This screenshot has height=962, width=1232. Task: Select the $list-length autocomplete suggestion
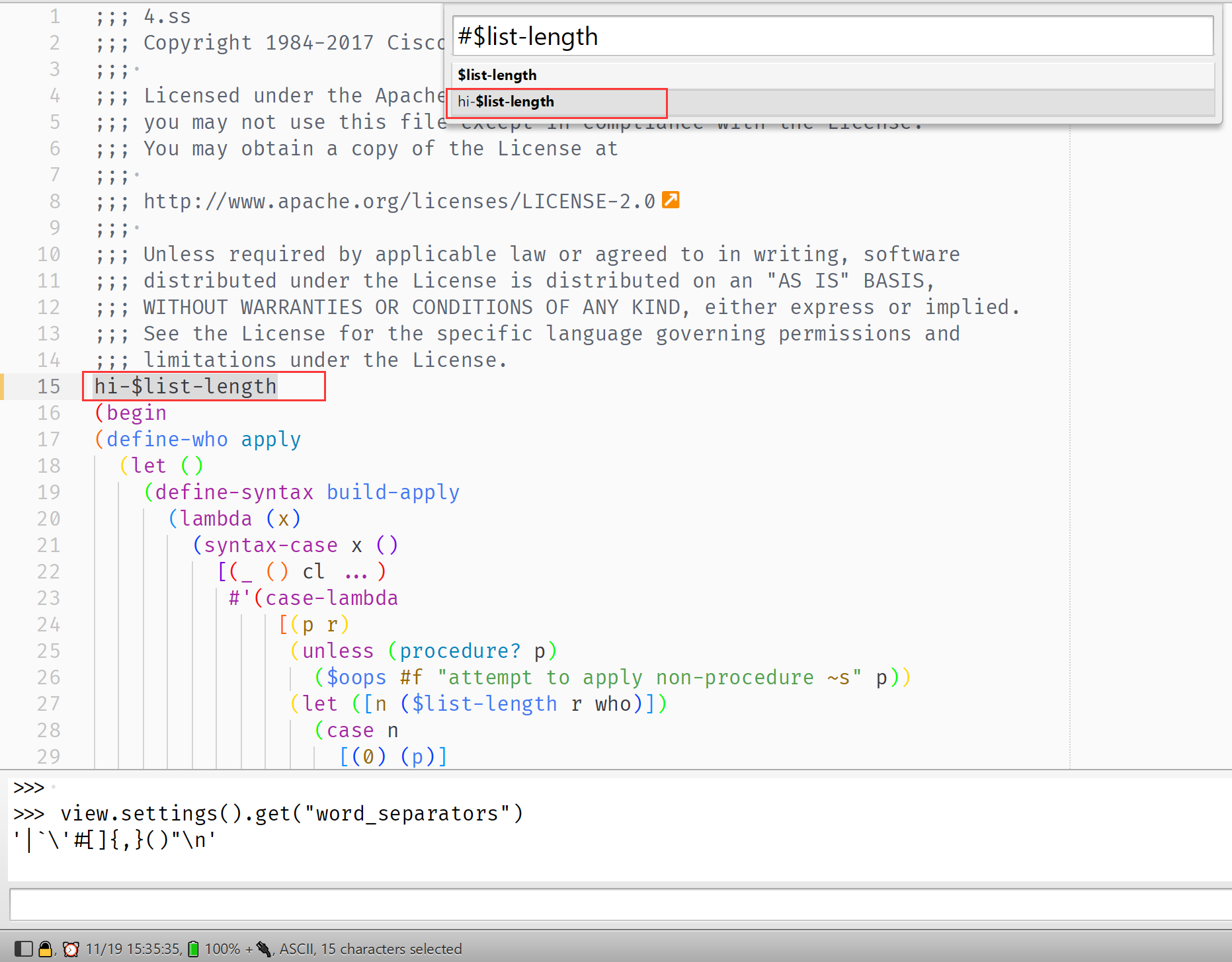pyautogui.click(x=497, y=75)
